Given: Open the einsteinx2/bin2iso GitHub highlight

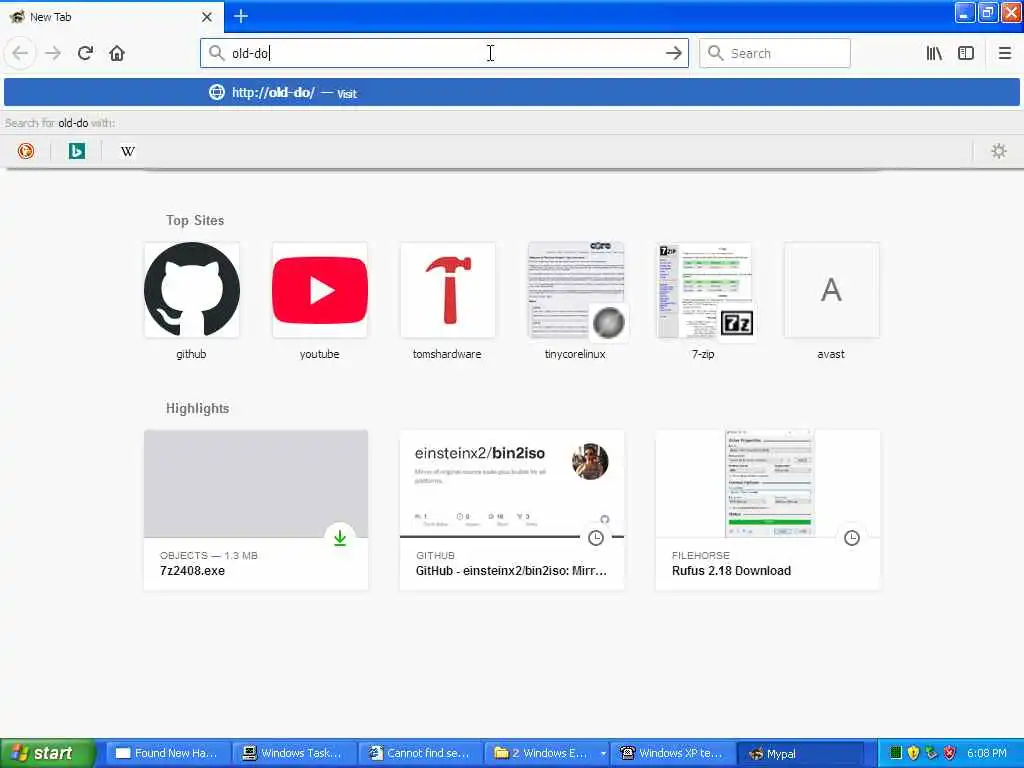Looking at the screenshot, I should (x=512, y=510).
